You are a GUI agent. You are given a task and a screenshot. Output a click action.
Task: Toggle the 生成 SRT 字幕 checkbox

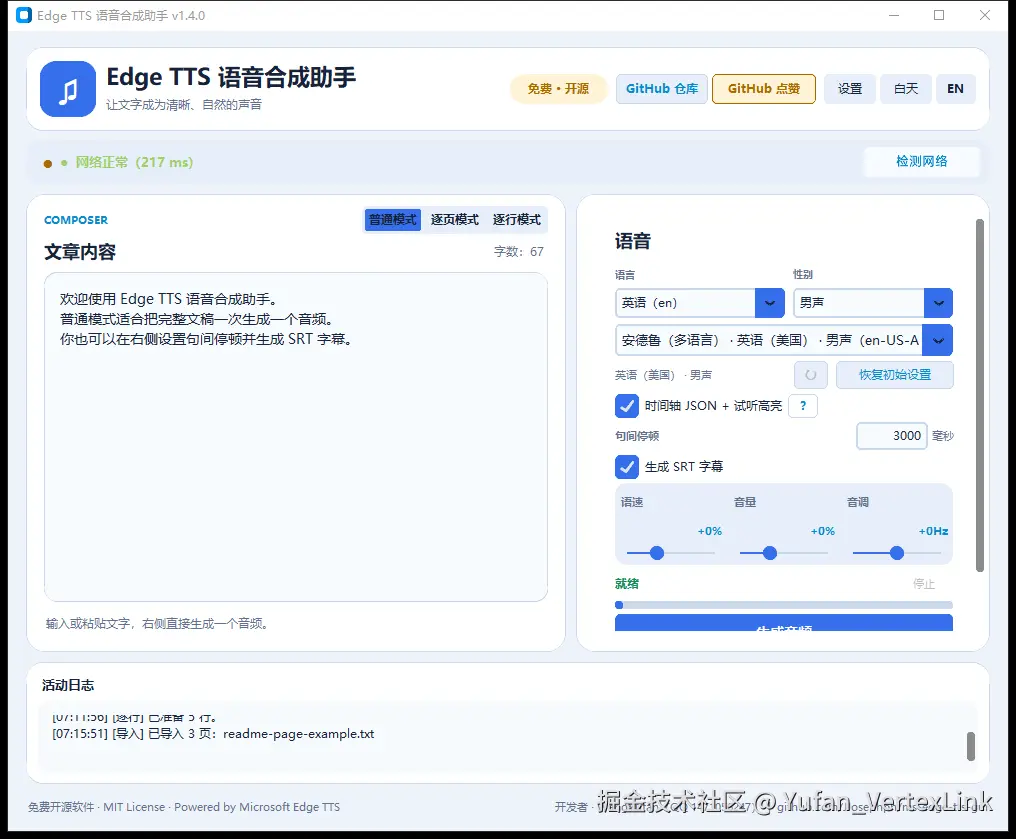tap(627, 466)
